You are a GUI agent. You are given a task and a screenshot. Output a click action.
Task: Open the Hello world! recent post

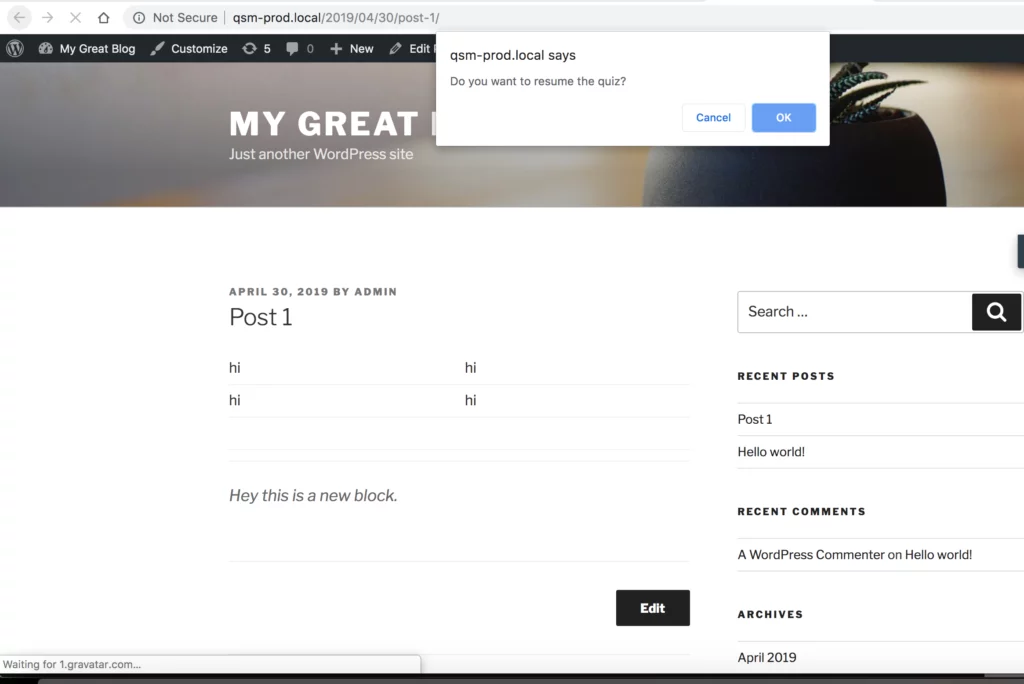tap(771, 451)
